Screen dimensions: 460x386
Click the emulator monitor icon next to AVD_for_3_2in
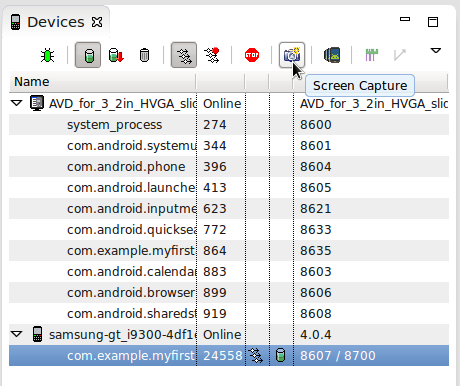coord(37,103)
